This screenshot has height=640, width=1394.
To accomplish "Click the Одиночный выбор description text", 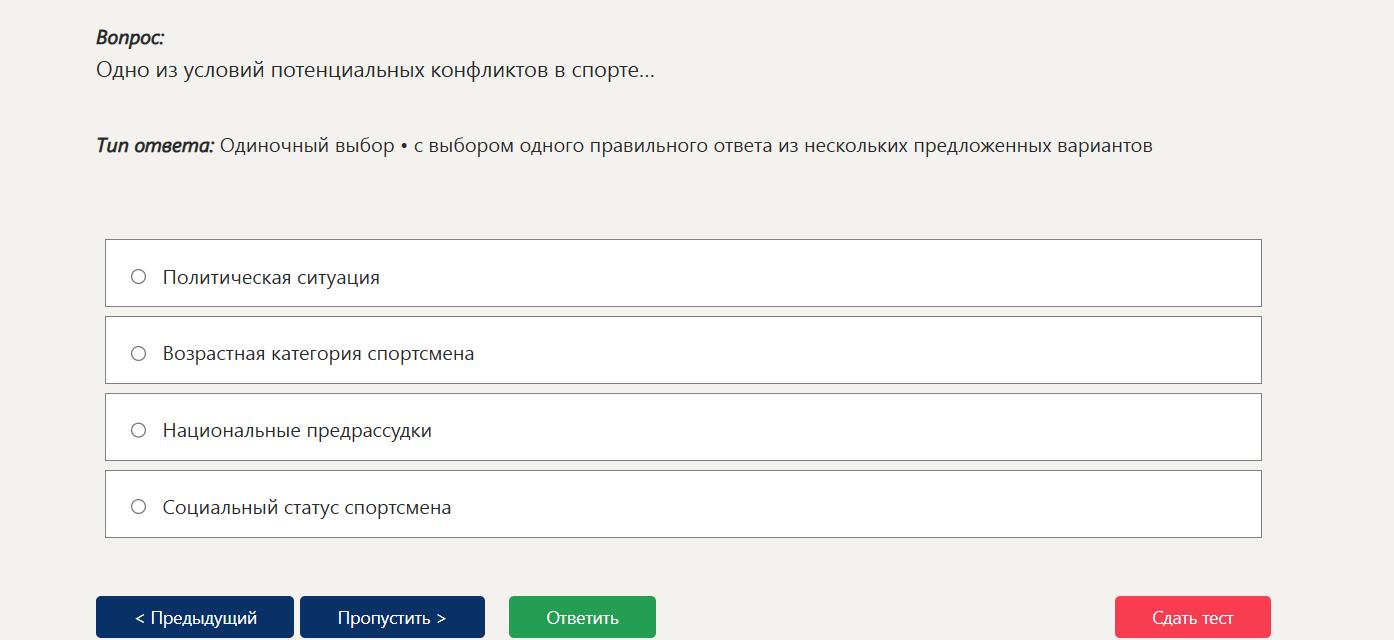I will (686, 146).
